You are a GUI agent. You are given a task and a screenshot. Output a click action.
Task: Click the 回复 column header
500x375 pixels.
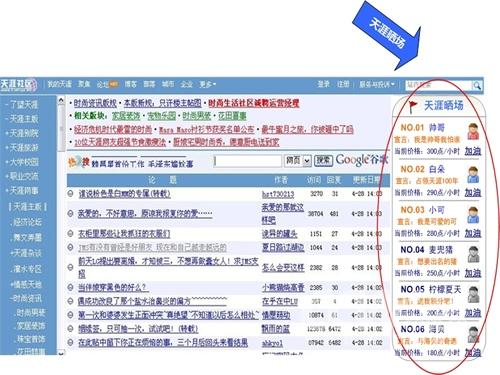pyautogui.click(x=334, y=180)
